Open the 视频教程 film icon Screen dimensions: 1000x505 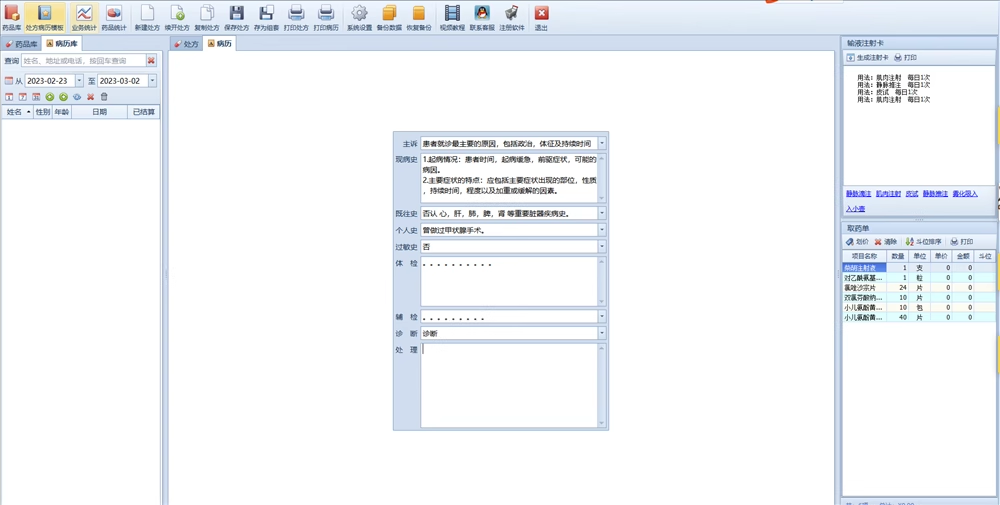(x=452, y=18)
